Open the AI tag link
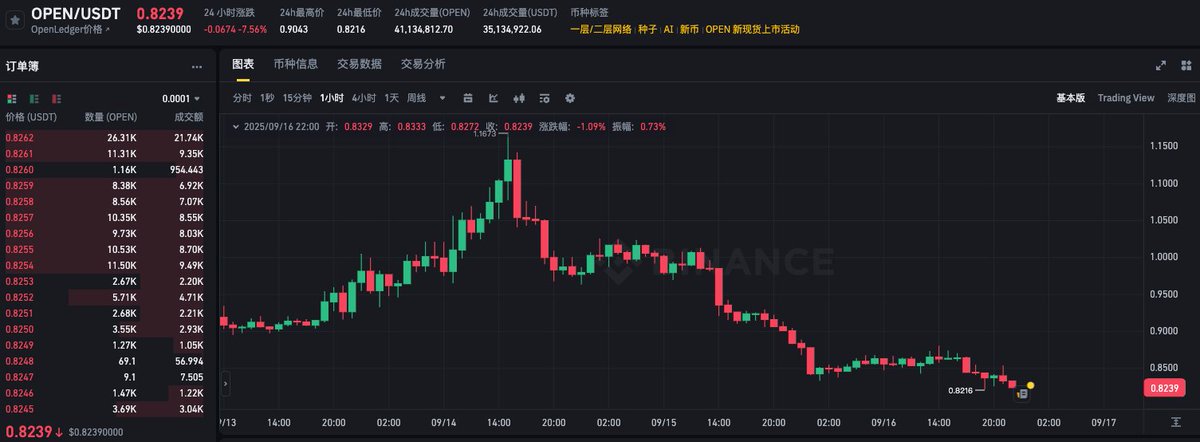Image resolution: width=1200 pixels, height=442 pixels. coord(668,30)
